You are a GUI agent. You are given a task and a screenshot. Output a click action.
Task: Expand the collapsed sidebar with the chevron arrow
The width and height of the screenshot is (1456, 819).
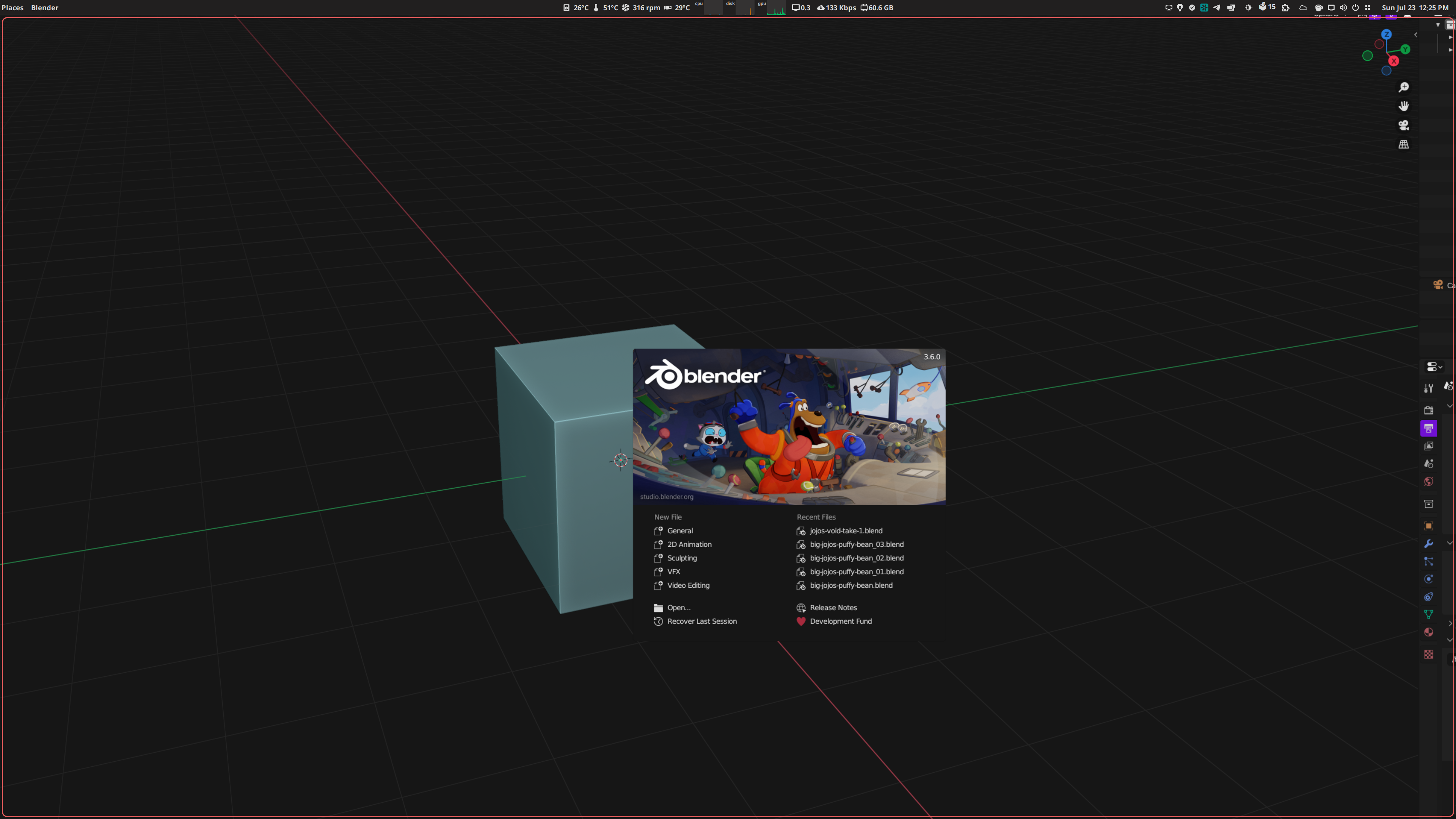1415,35
